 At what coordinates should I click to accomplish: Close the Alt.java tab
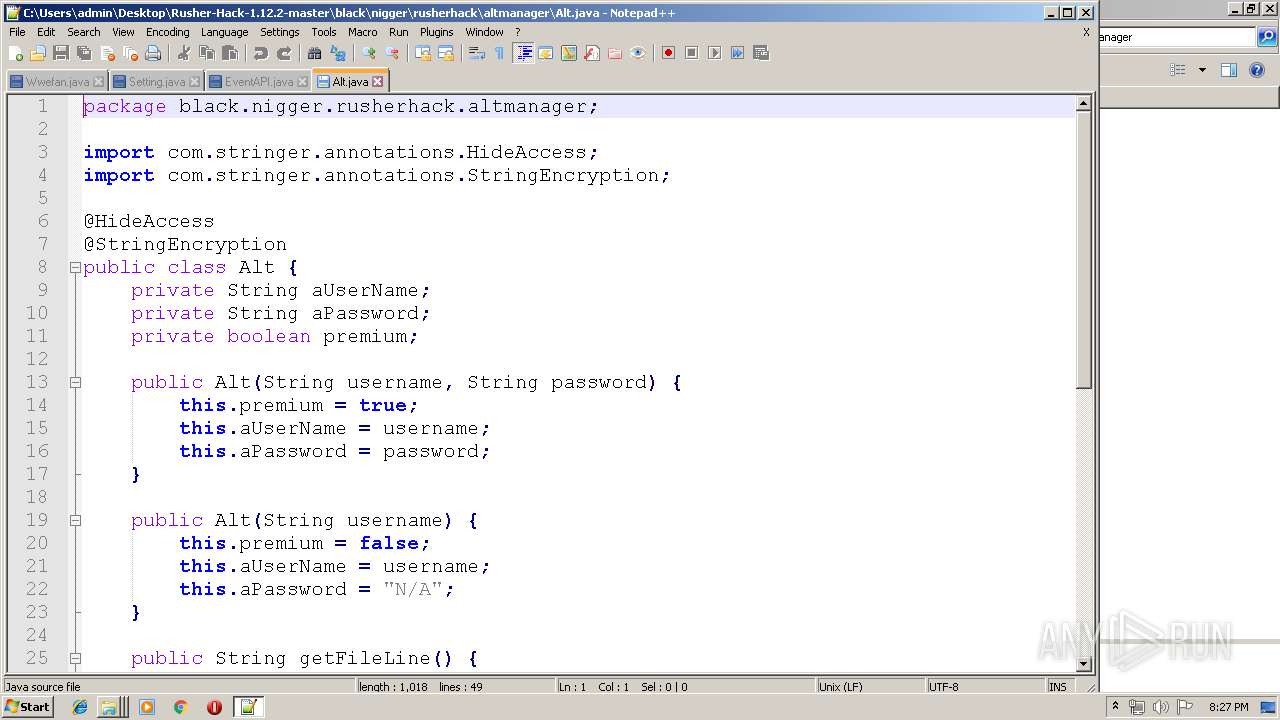pos(378,82)
